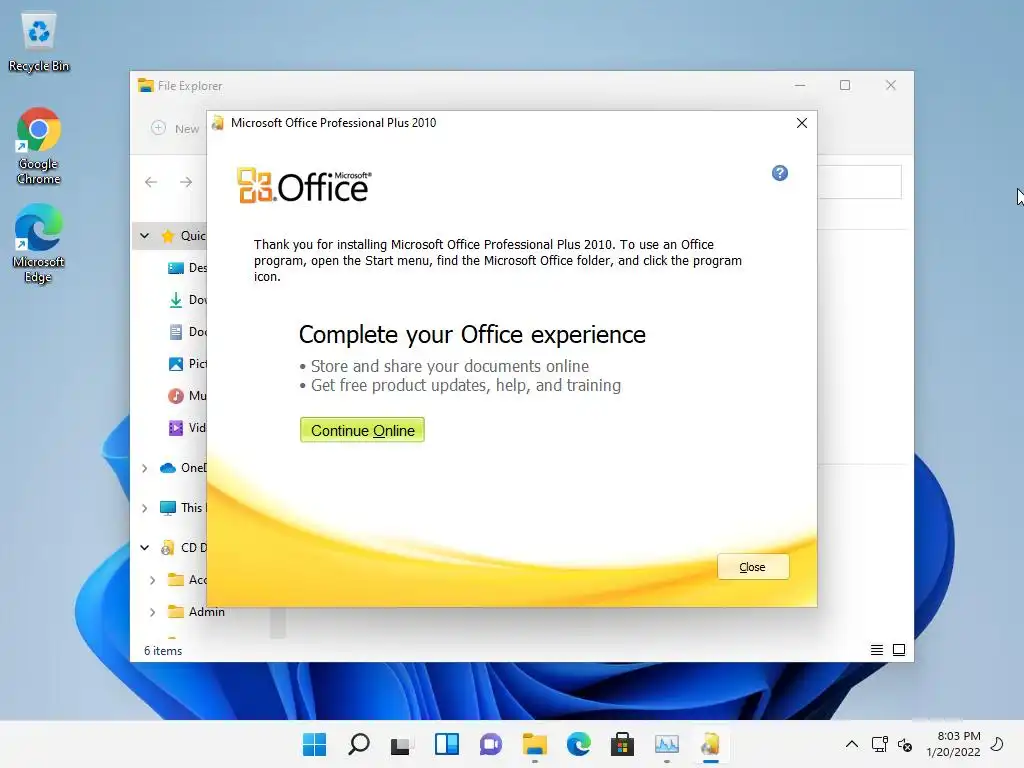This screenshot has width=1024, height=768.
Task: Switch File Explorer to details view
Action: (877, 650)
